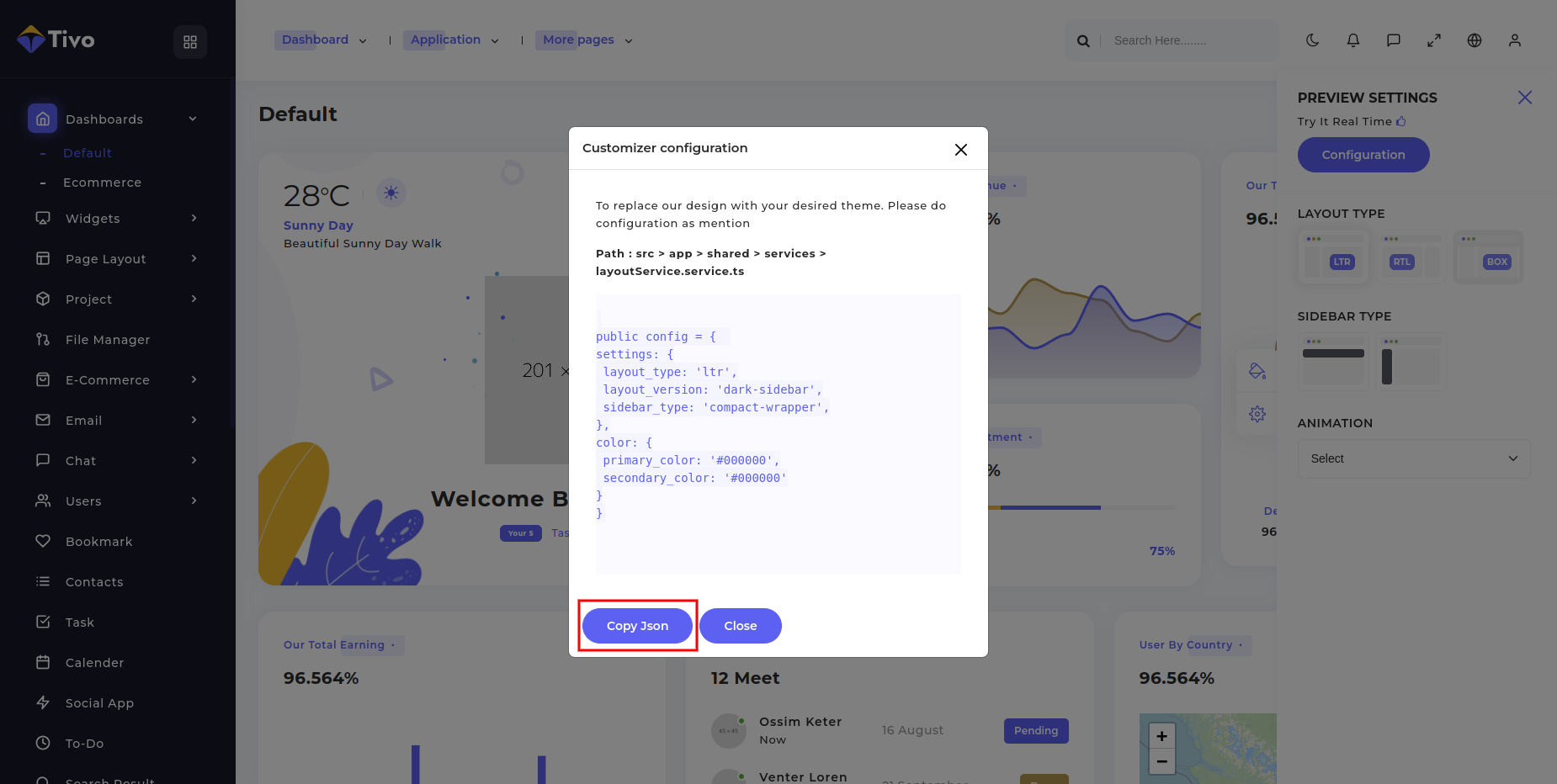Click sidebar grid toggle icon
Viewport: 1557px width, 784px height.
pyautogui.click(x=190, y=42)
